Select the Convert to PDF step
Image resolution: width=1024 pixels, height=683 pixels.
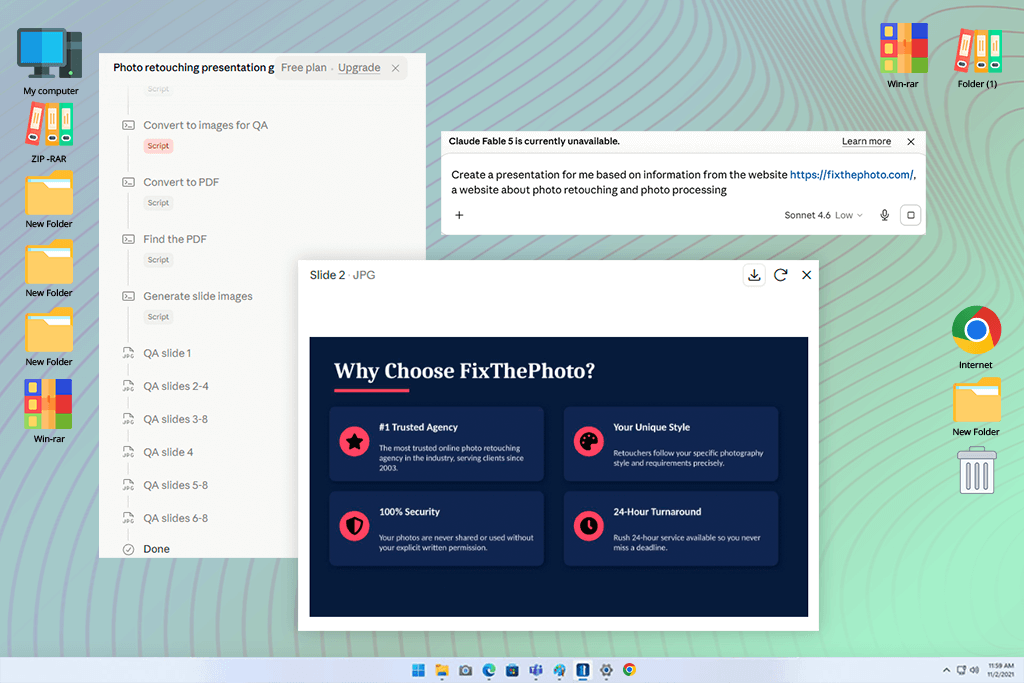(181, 182)
